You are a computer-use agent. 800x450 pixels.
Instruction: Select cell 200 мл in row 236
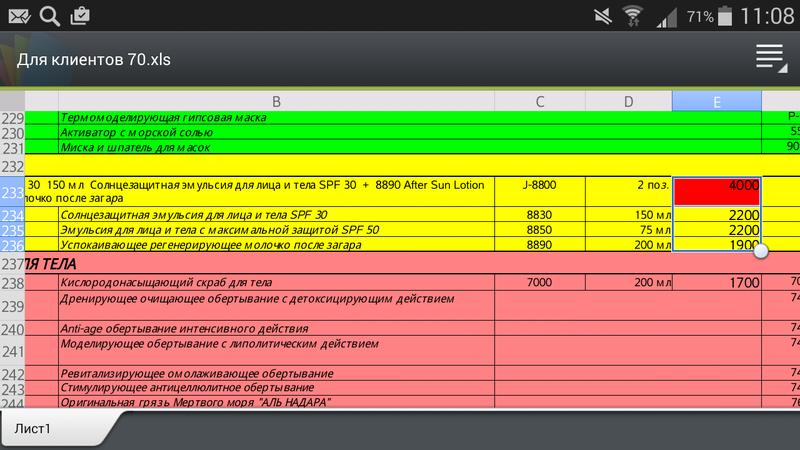point(629,244)
